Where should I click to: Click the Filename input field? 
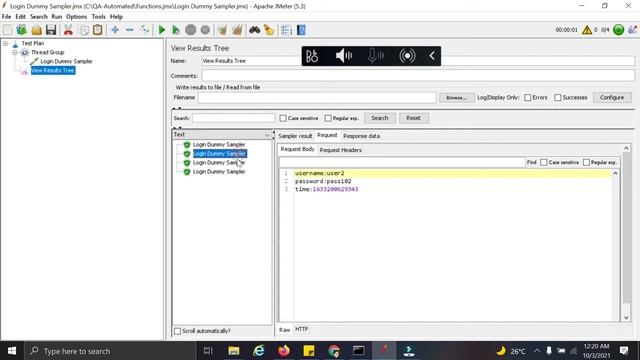click(x=317, y=98)
